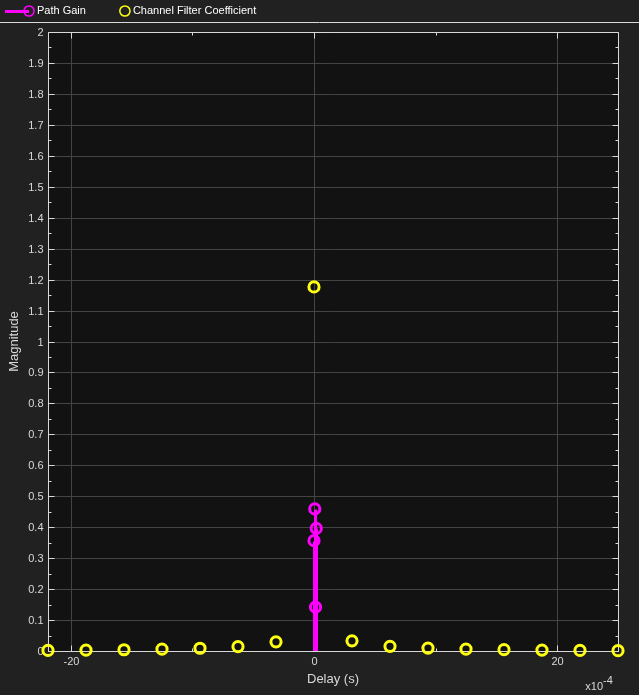Click the magenta path gain marker near 0.4
The width and height of the screenshot is (639, 695).
[316, 528]
